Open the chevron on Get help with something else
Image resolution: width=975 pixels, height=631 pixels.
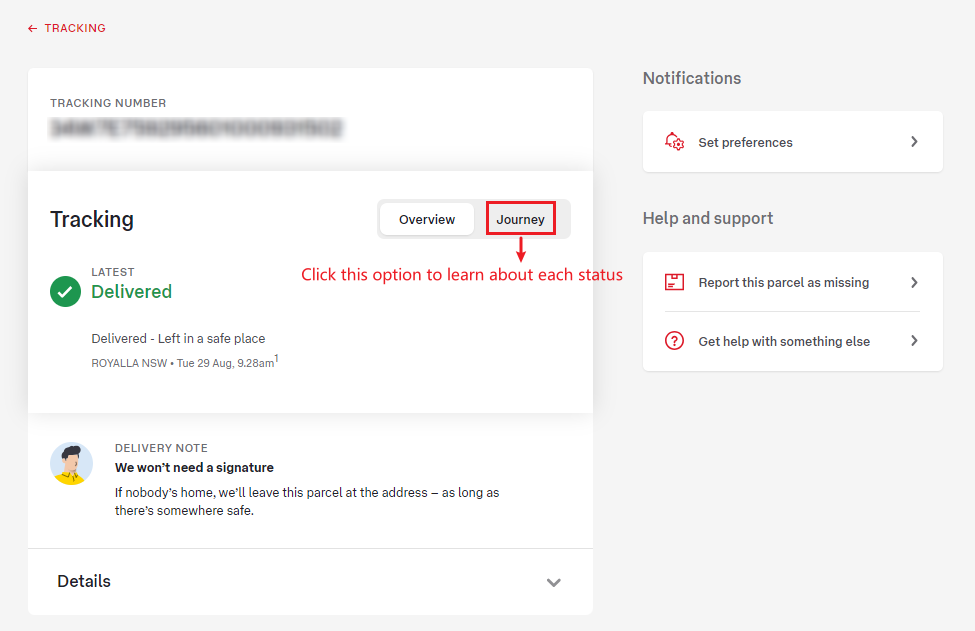tap(914, 341)
